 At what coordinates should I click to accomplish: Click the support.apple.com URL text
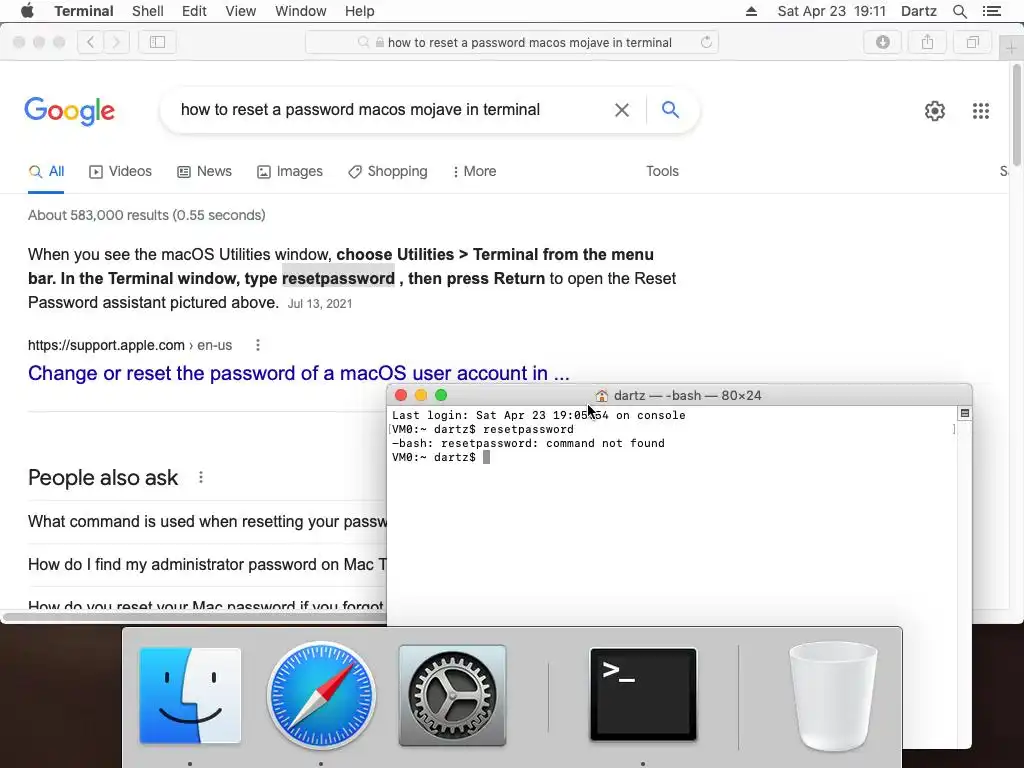(130, 345)
